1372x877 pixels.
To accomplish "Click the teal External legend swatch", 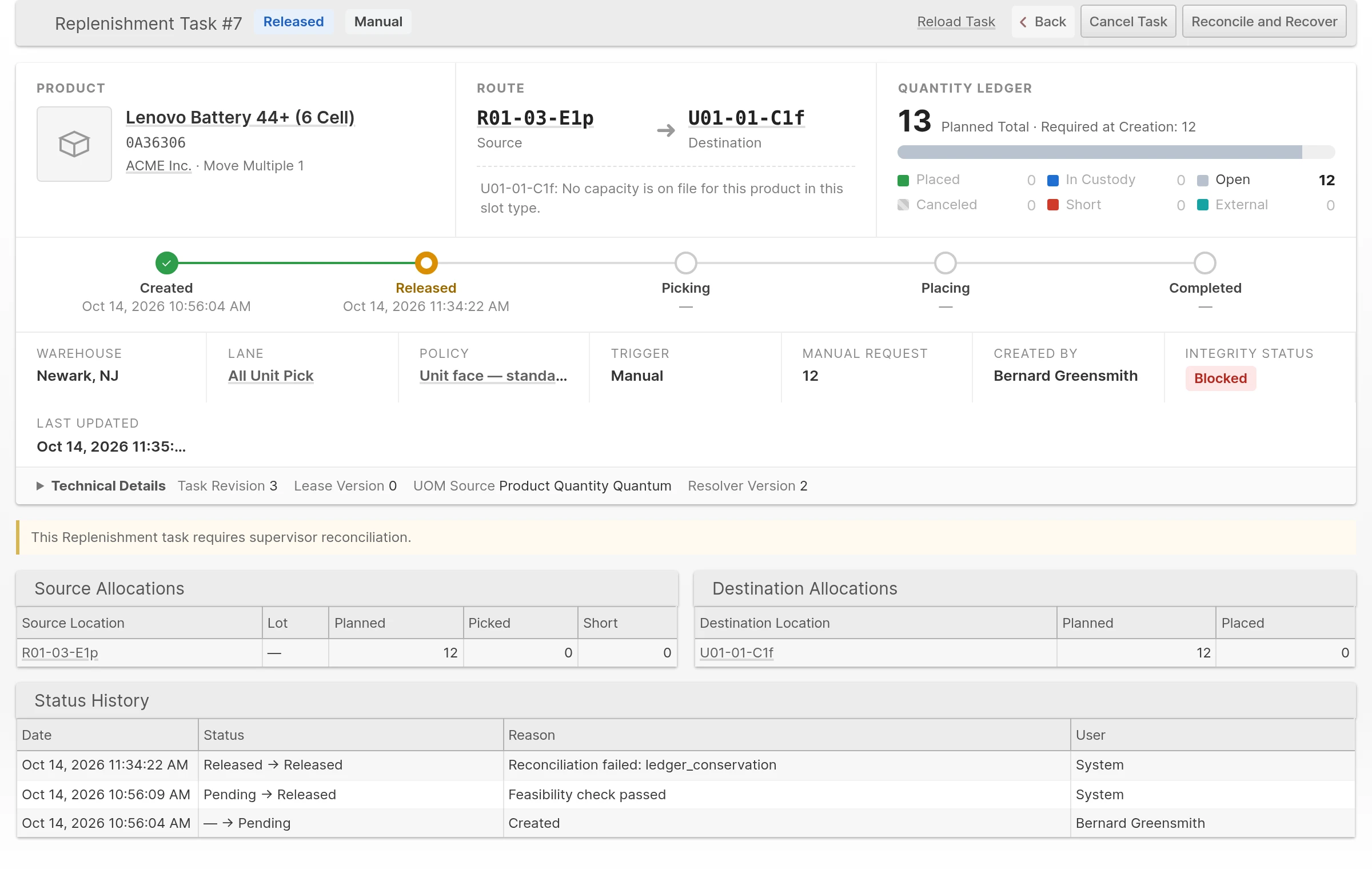I will 1203,205.
